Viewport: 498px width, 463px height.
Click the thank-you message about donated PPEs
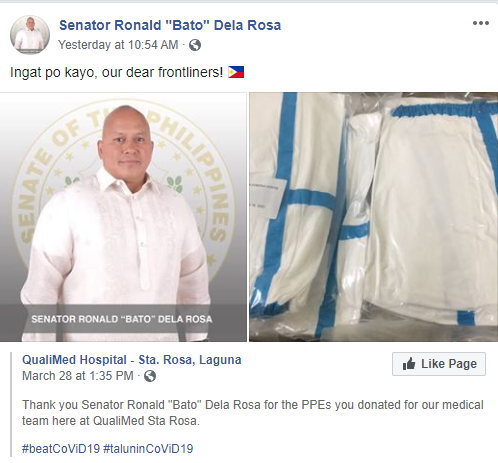253,413
